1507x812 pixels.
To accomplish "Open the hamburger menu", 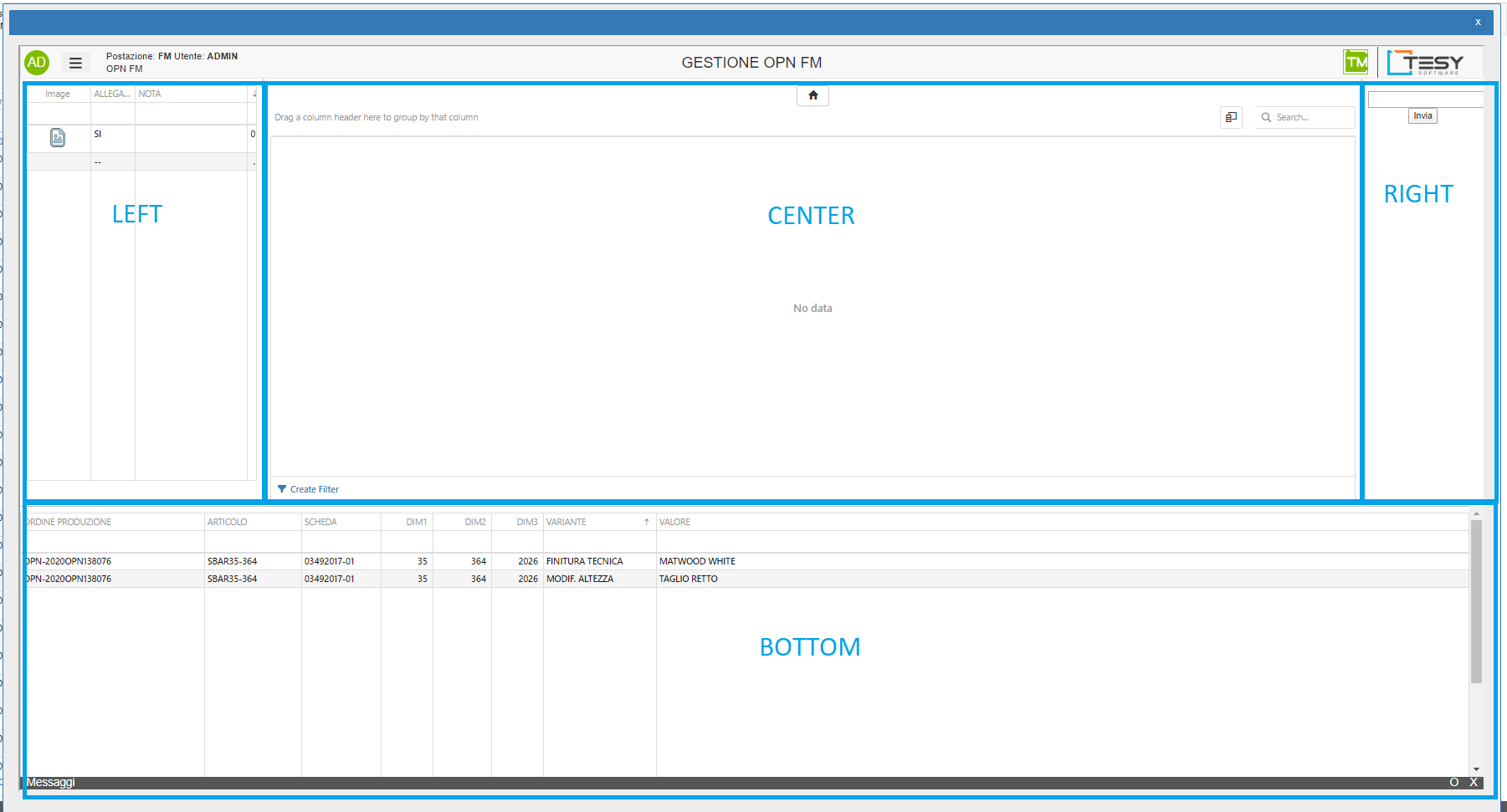I will coord(75,63).
